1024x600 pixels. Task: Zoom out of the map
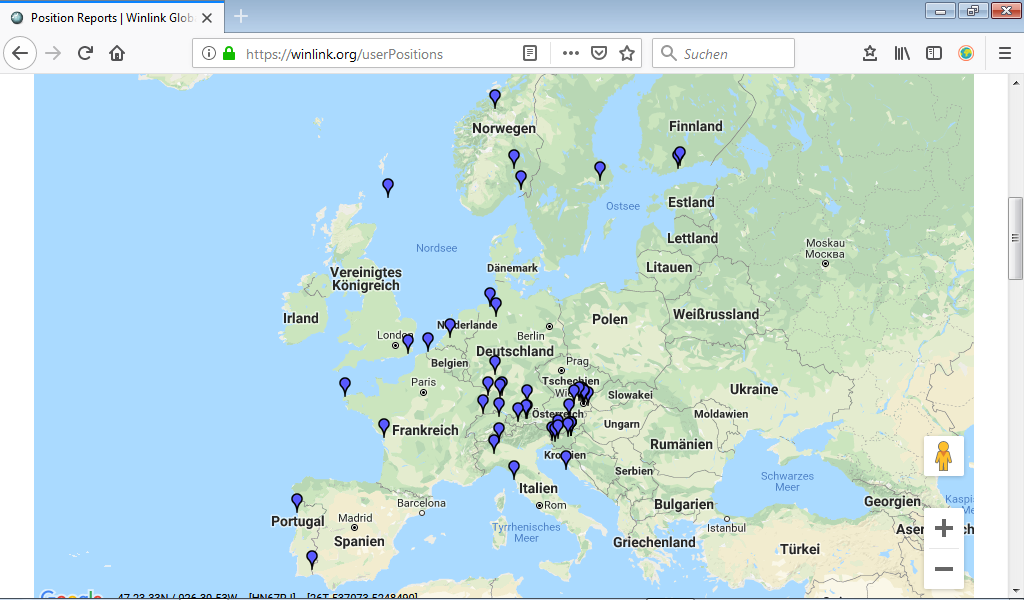point(944,569)
